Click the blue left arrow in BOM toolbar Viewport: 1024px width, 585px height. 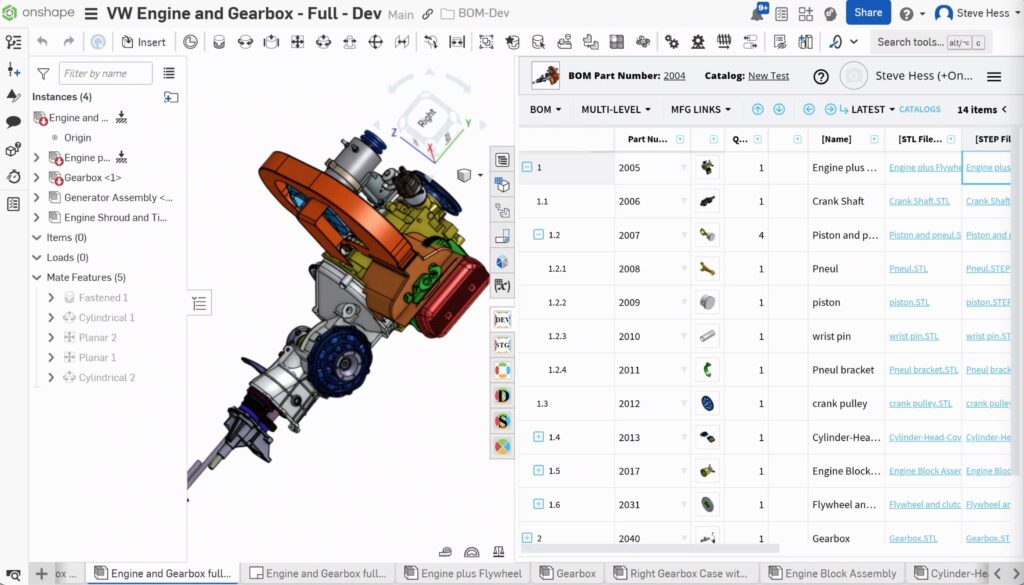click(x=808, y=110)
